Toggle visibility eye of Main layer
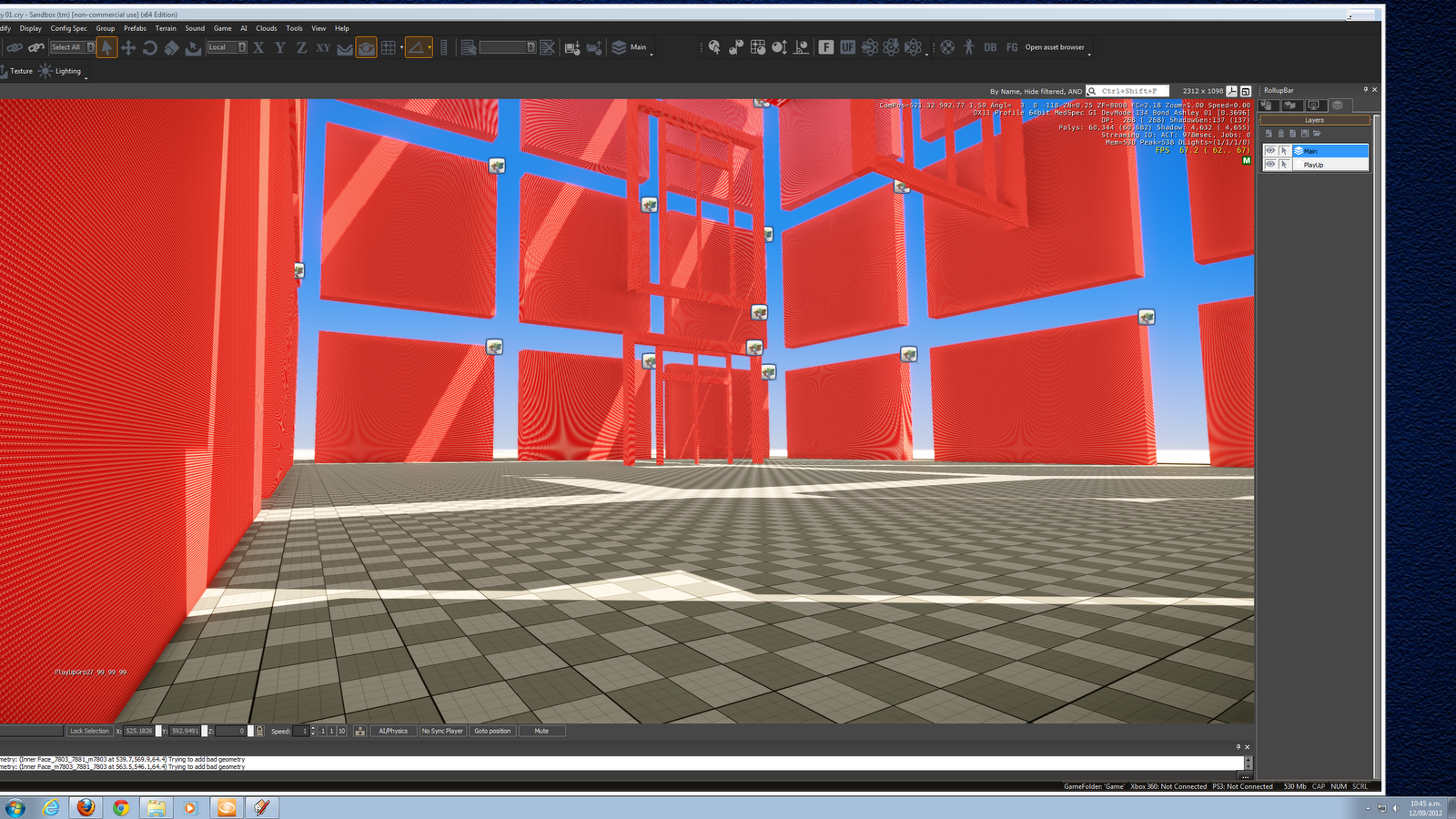1456x819 pixels. [x=1270, y=151]
